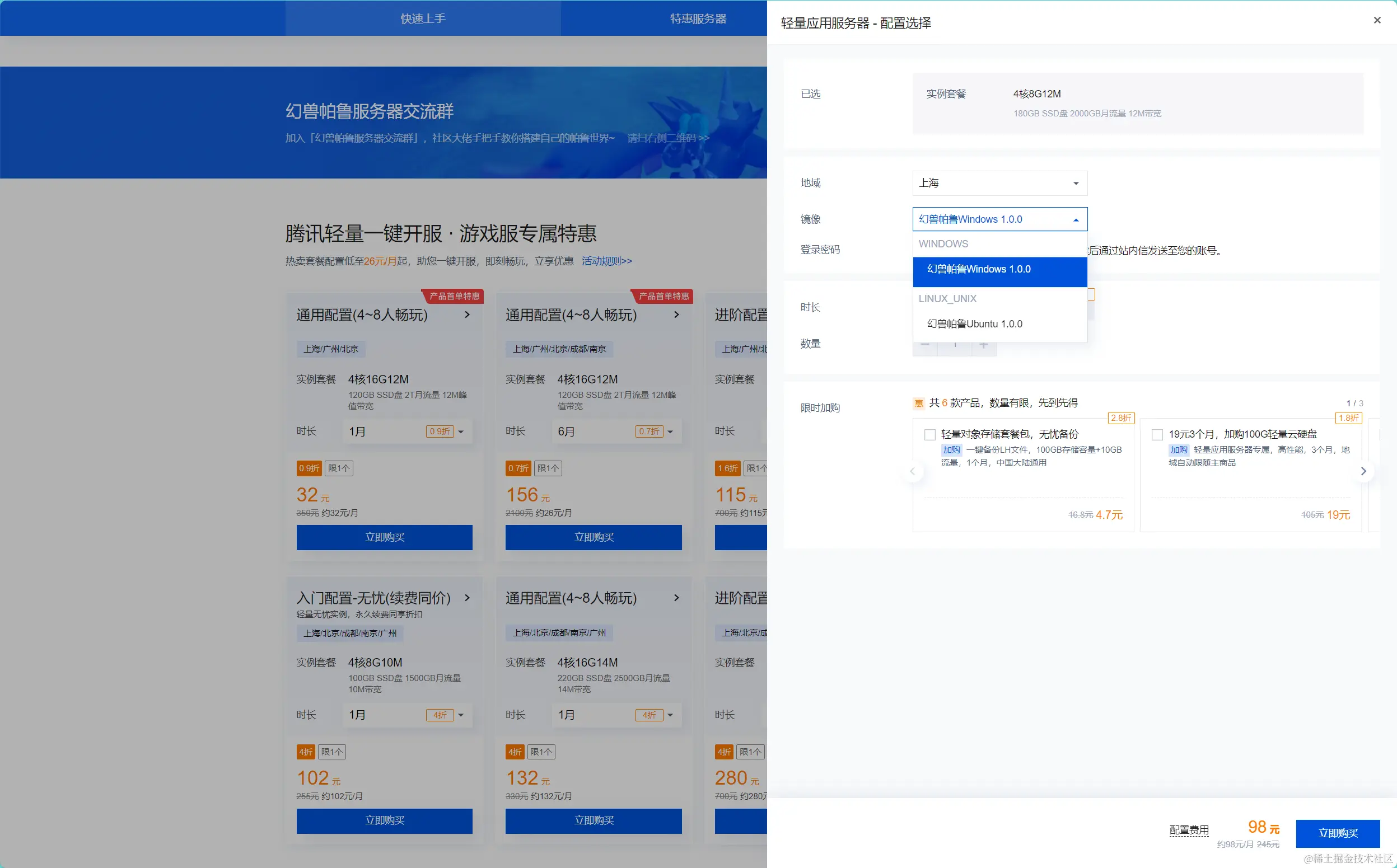
Task: Check the 19元3个月 加购100G轻量云硬盘 checkbox
Action: (x=1156, y=435)
